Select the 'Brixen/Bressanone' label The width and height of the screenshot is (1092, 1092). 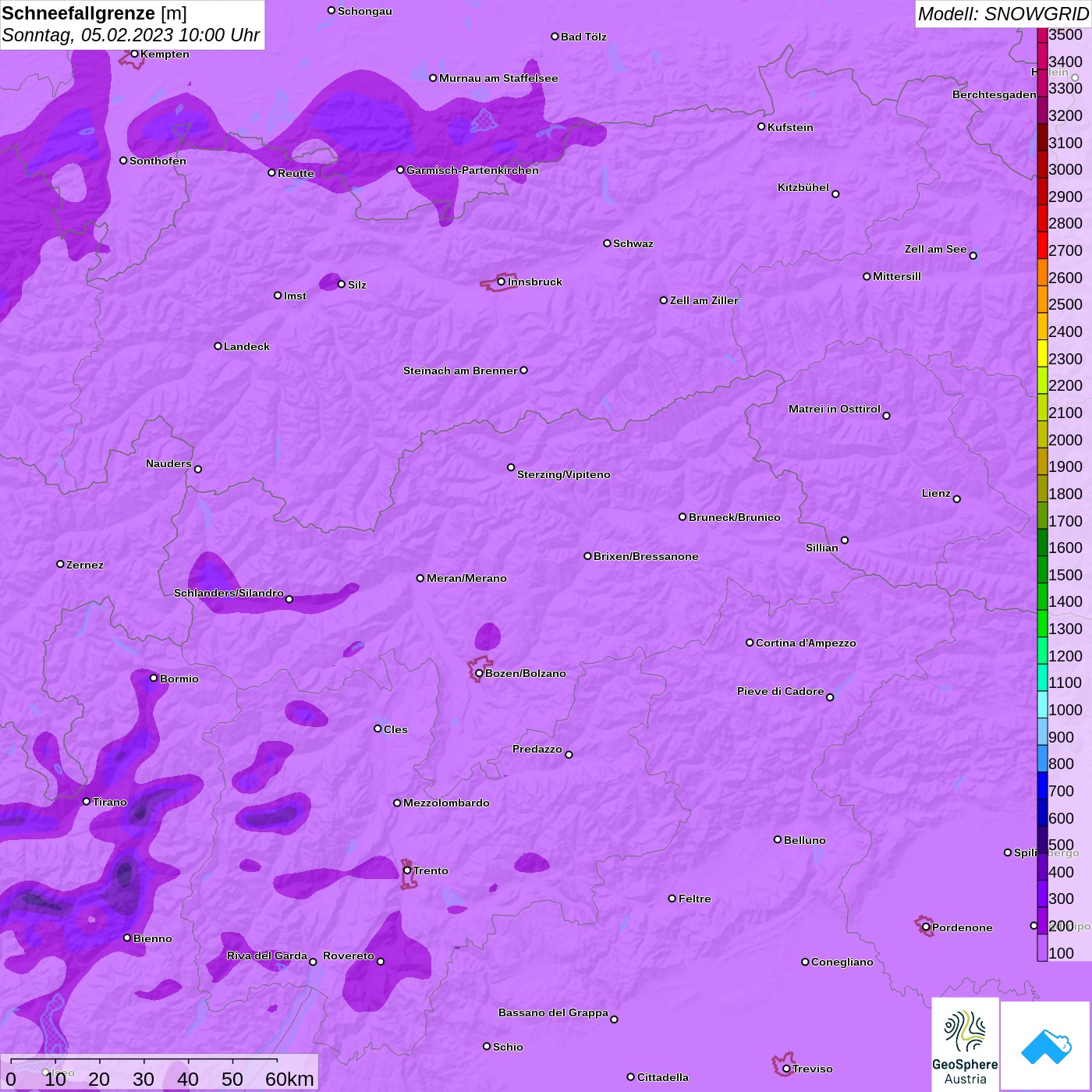(x=646, y=556)
